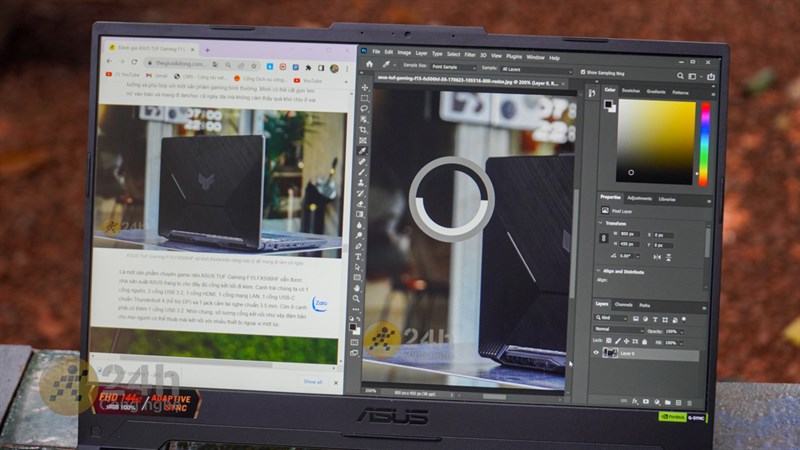The height and width of the screenshot is (450, 800).
Task: Select the Crop tool
Action: (363, 130)
